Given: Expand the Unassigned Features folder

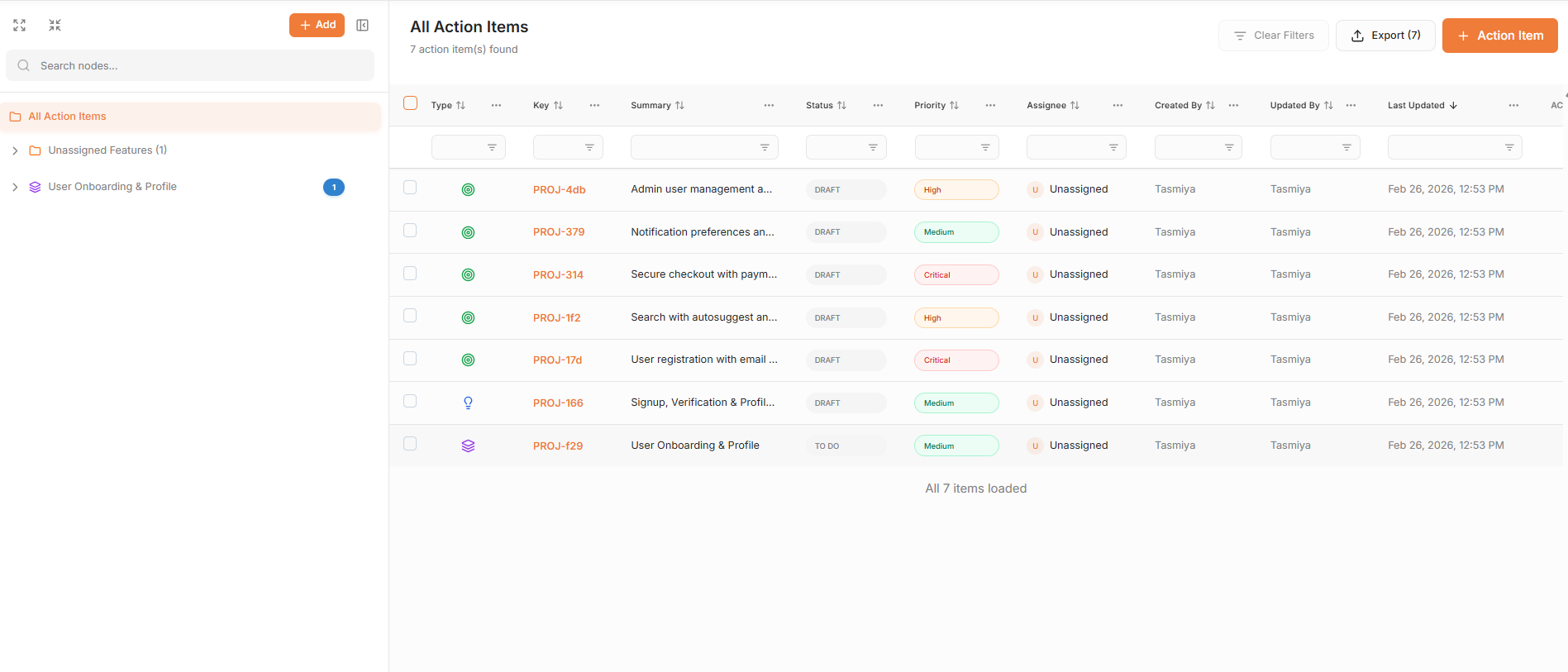Looking at the screenshot, I should click(x=15, y=150).
